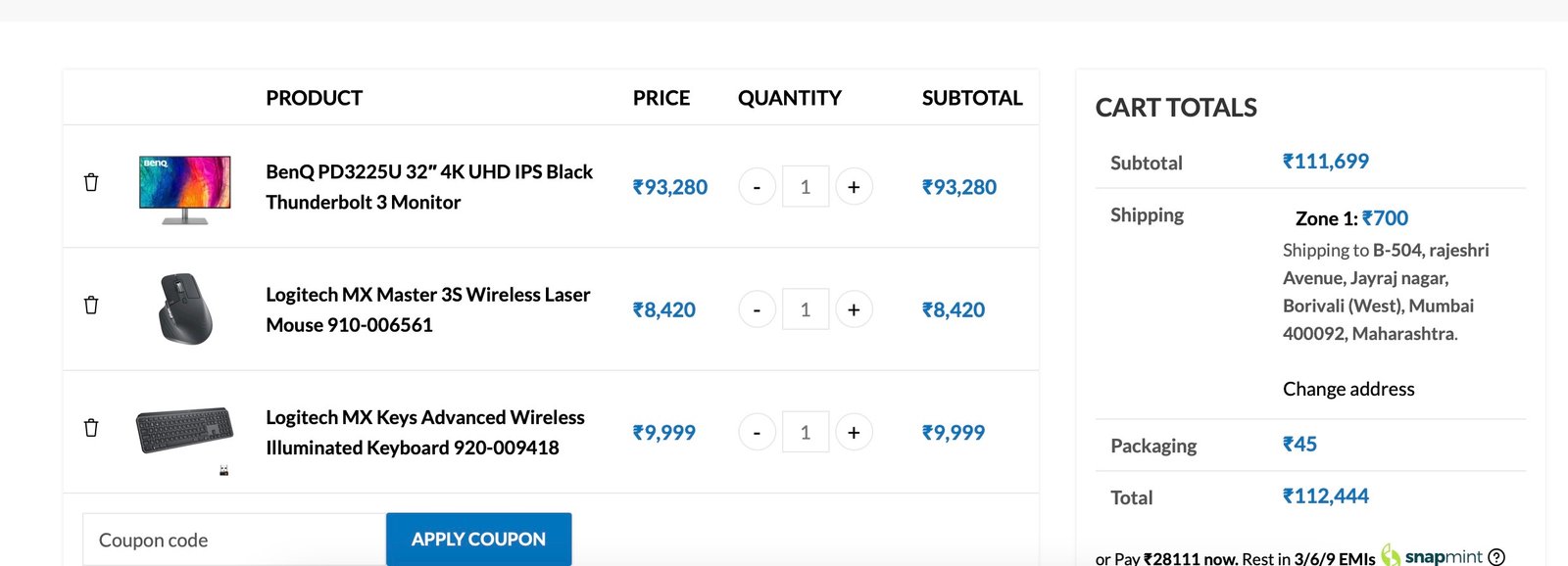Click the green snapmint logo icon
Viewport: 1568px width, 566px height.
coord(1390,556)
